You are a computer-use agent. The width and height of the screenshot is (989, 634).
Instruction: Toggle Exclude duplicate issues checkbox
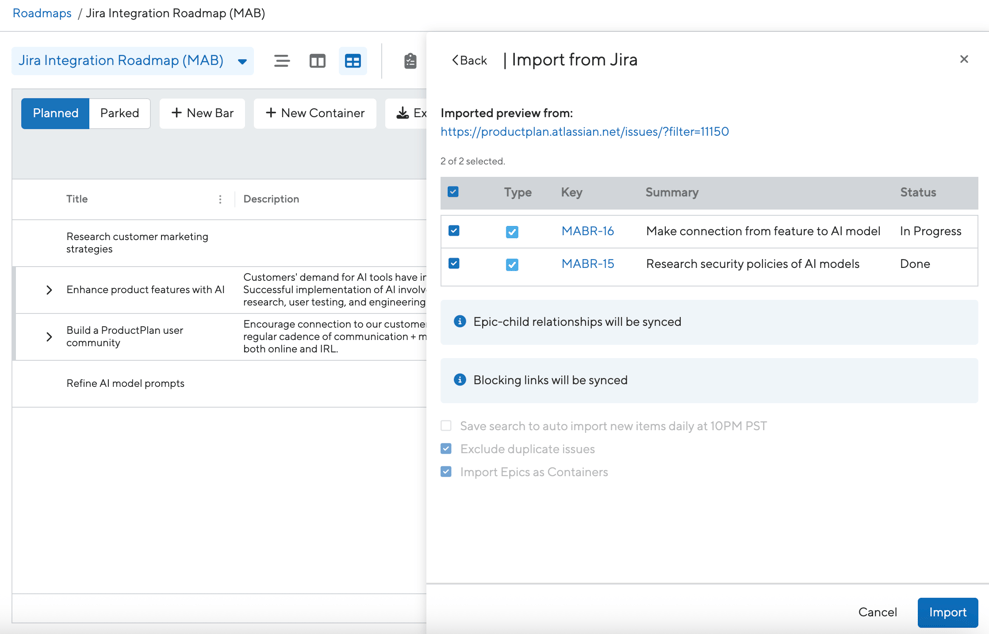pos(446,449)
